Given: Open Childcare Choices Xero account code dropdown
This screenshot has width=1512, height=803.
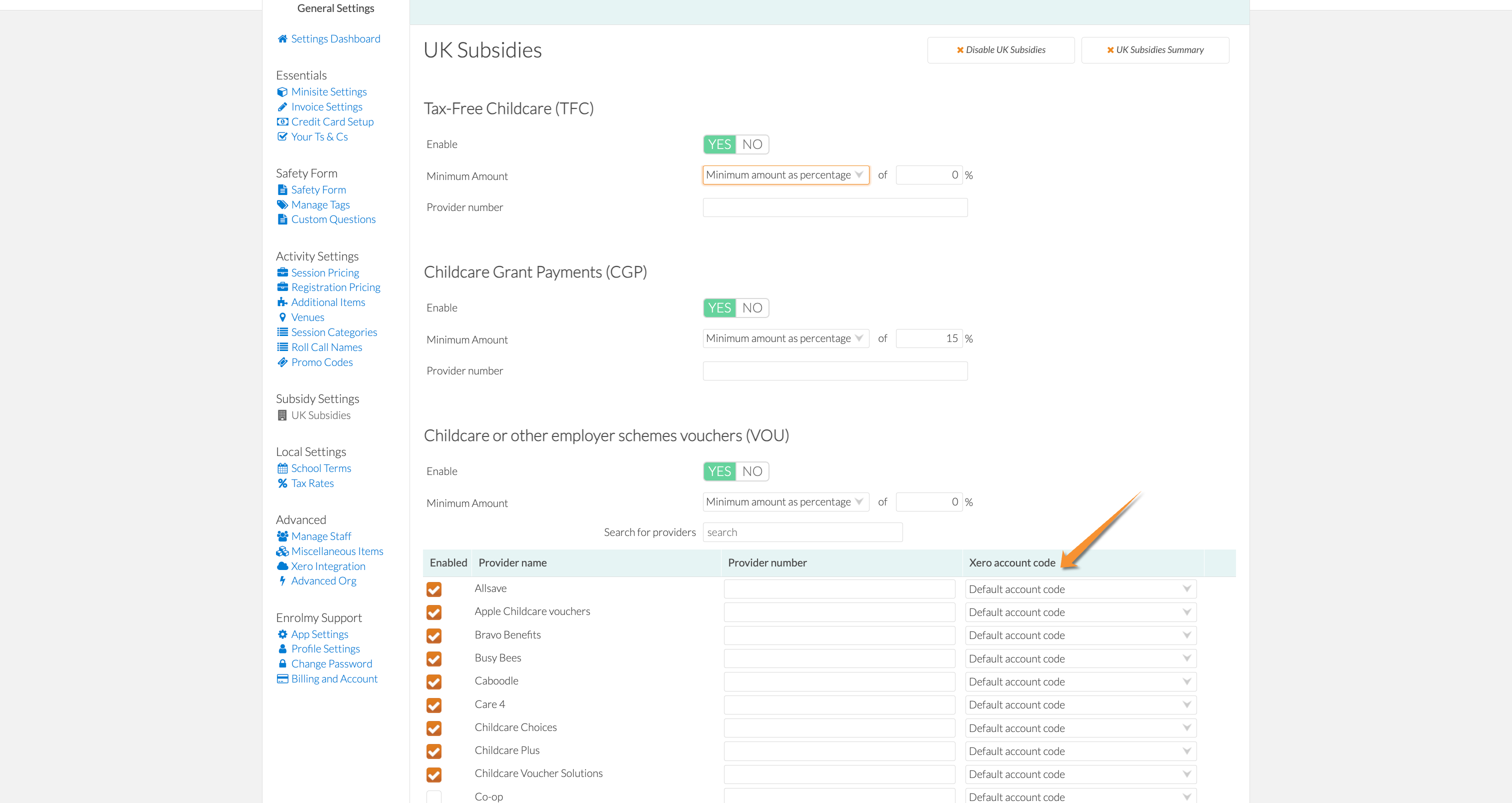Looking at the screenshot, I should tap(1080, 728).
